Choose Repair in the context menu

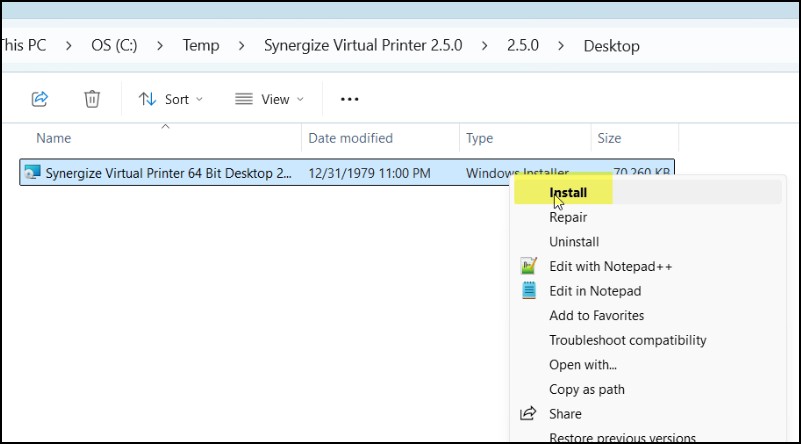coord(568,217)
